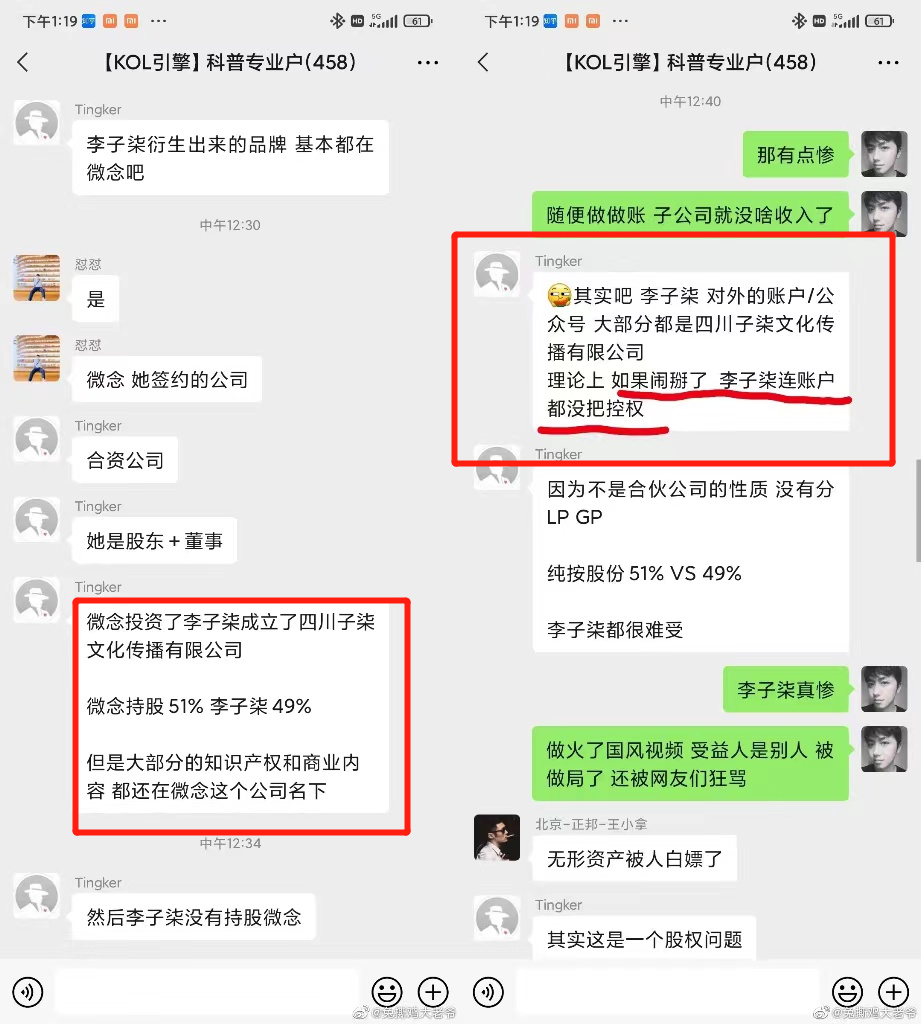The height and width of the screenshot is (1024, 921).
Task: Open the three-dot menu in right chat
Action: click(888, 63)
